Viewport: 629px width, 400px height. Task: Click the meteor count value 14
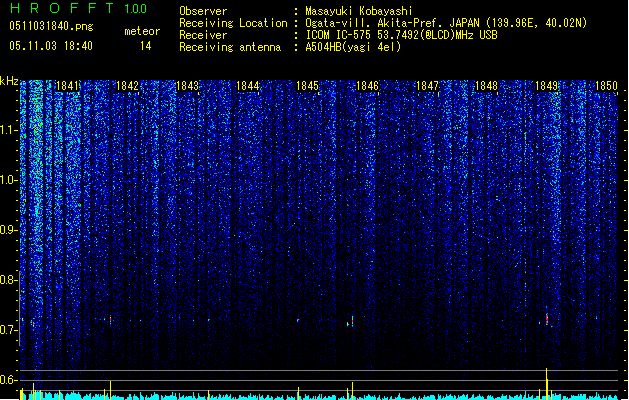[x=146, y=46]
